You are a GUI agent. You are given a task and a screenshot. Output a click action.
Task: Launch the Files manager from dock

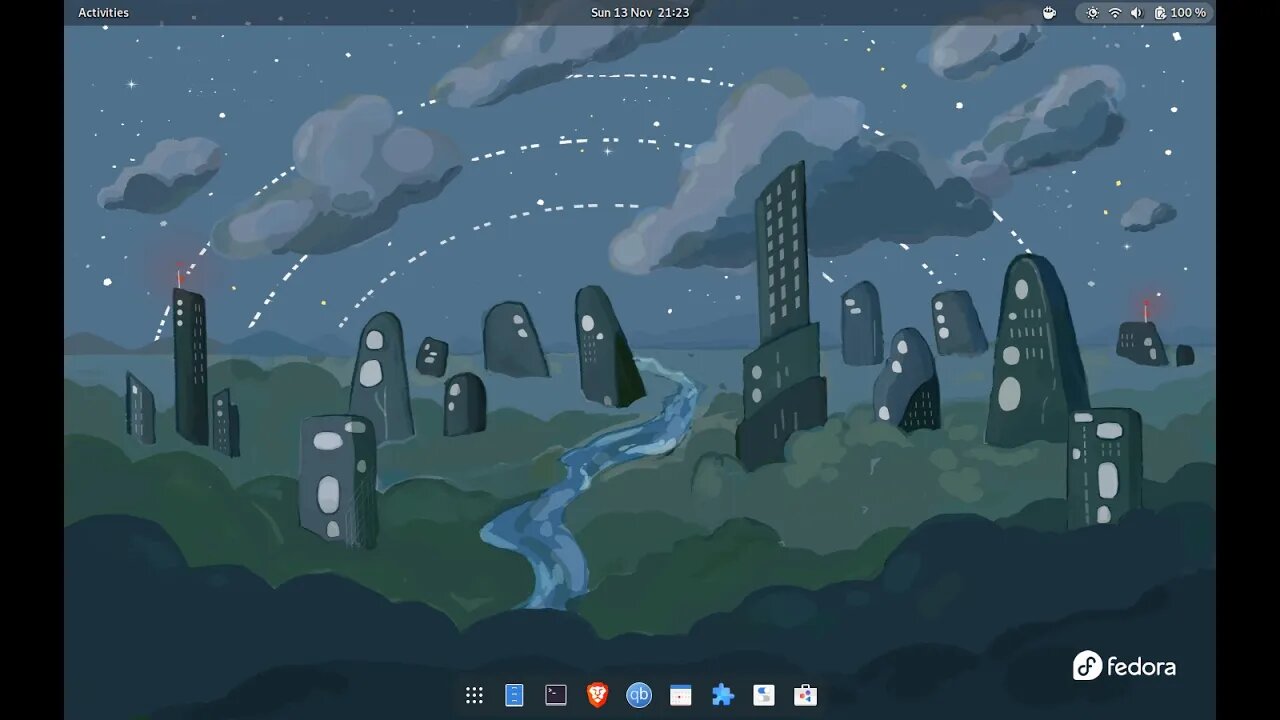(x=514, y=695)
